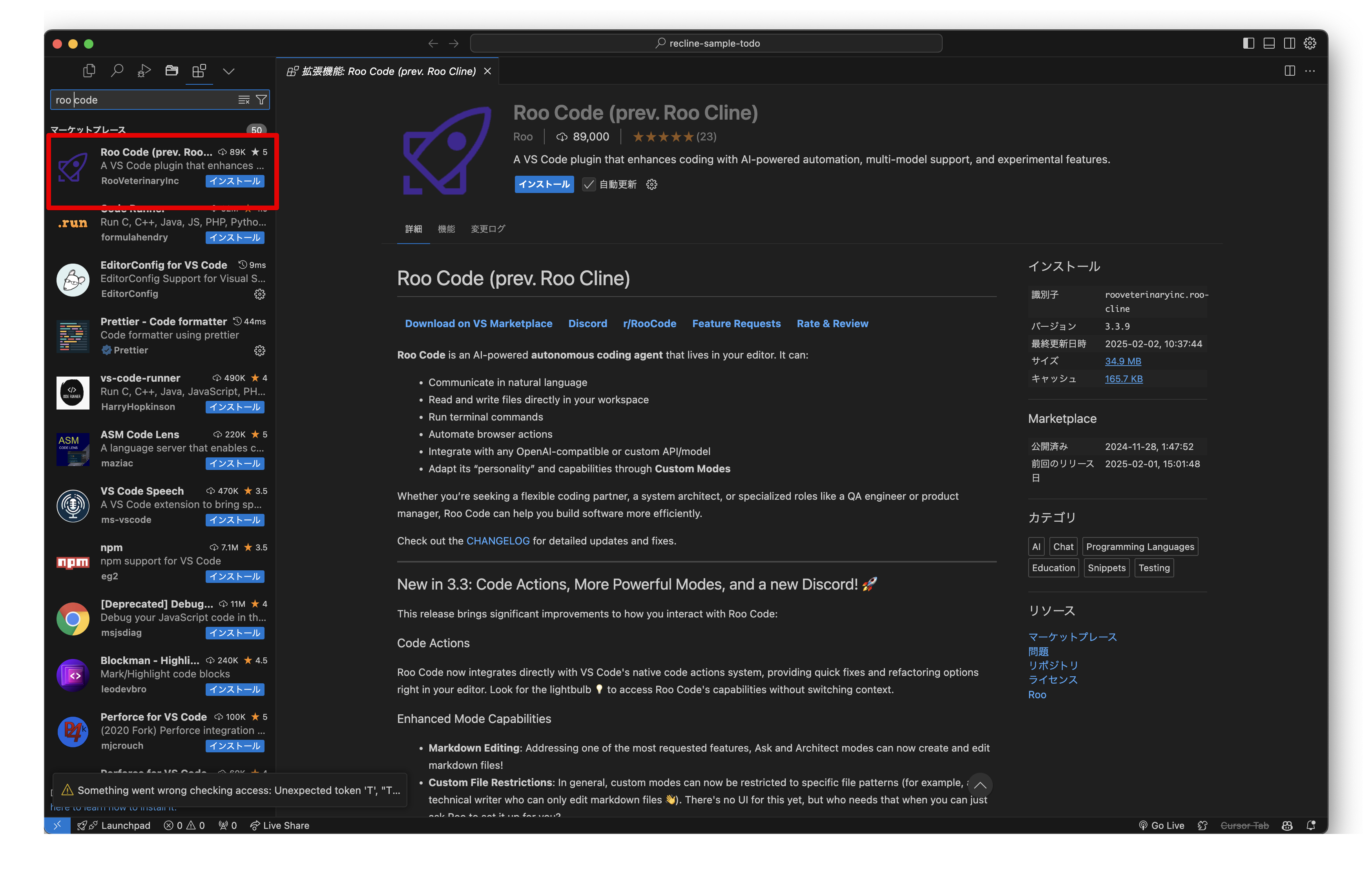Expand additional views chevron in activity bar
This screenshot has width=1372, height=892.
229,71
